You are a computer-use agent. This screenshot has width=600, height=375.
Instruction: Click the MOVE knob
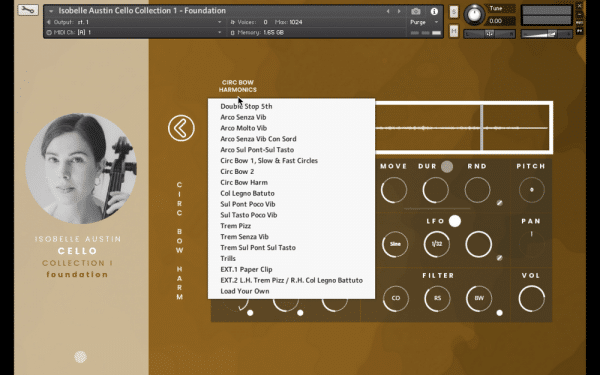pyautogui.click(x=394, y=190)
